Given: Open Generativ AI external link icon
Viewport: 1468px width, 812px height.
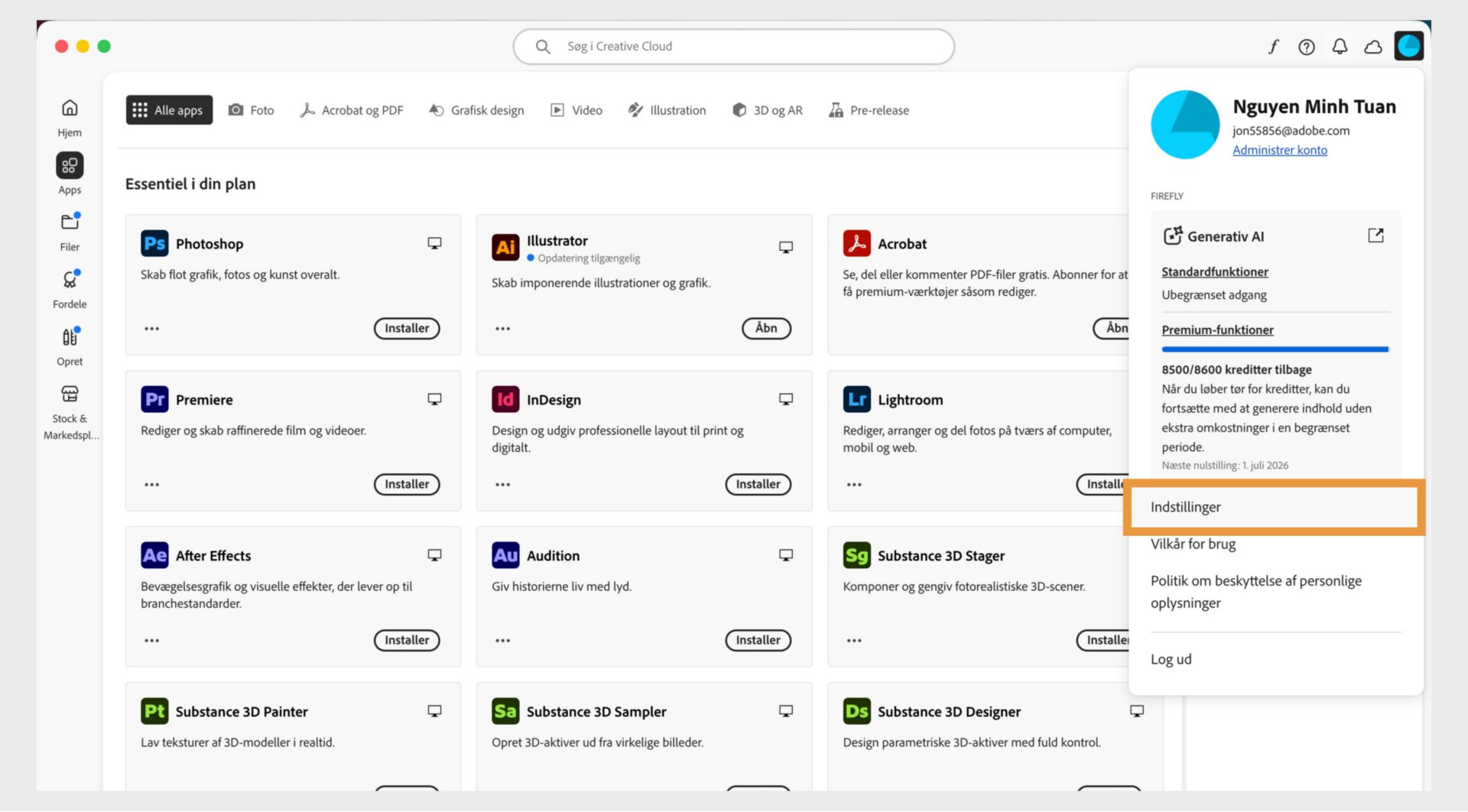Looking at the screenshot, I should (x=1375, y=235).
